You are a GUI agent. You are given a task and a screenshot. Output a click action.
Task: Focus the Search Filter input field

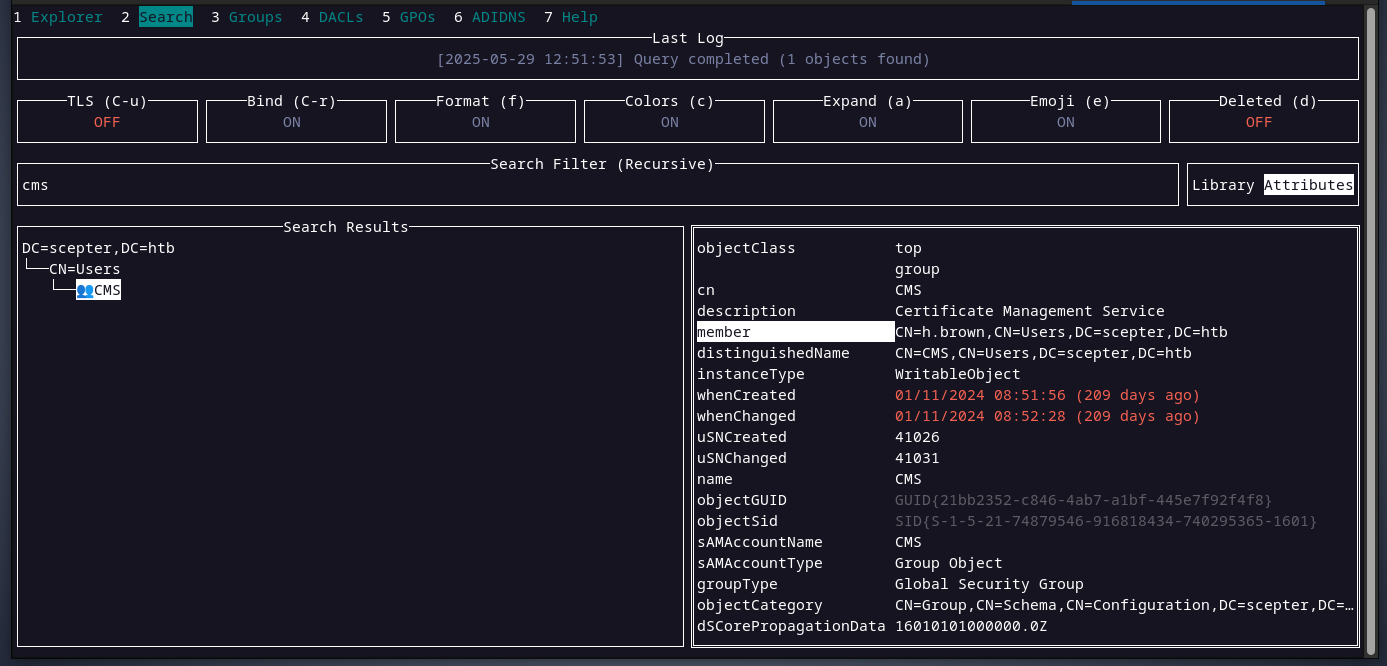tap(597, 185)
